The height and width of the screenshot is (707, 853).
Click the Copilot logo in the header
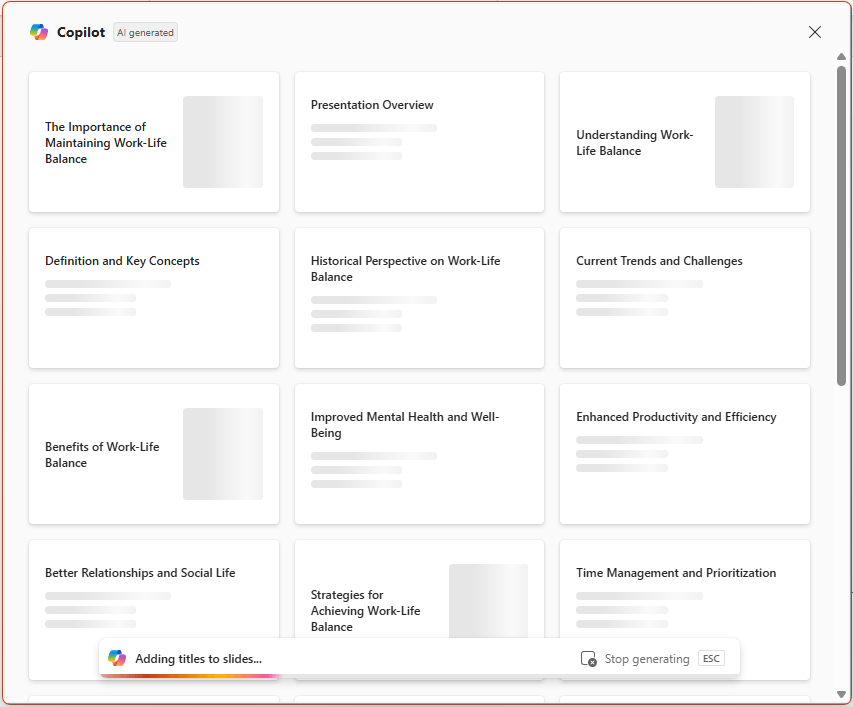pos(39,31)
